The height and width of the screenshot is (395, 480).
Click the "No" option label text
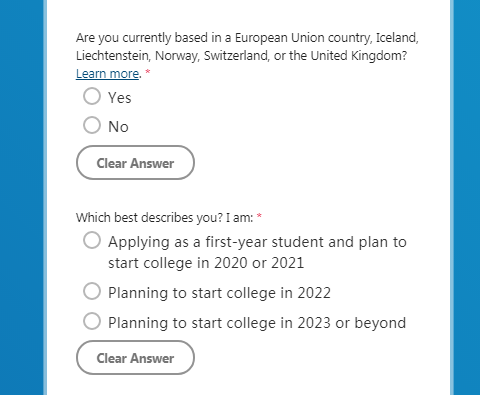(118, 127)
